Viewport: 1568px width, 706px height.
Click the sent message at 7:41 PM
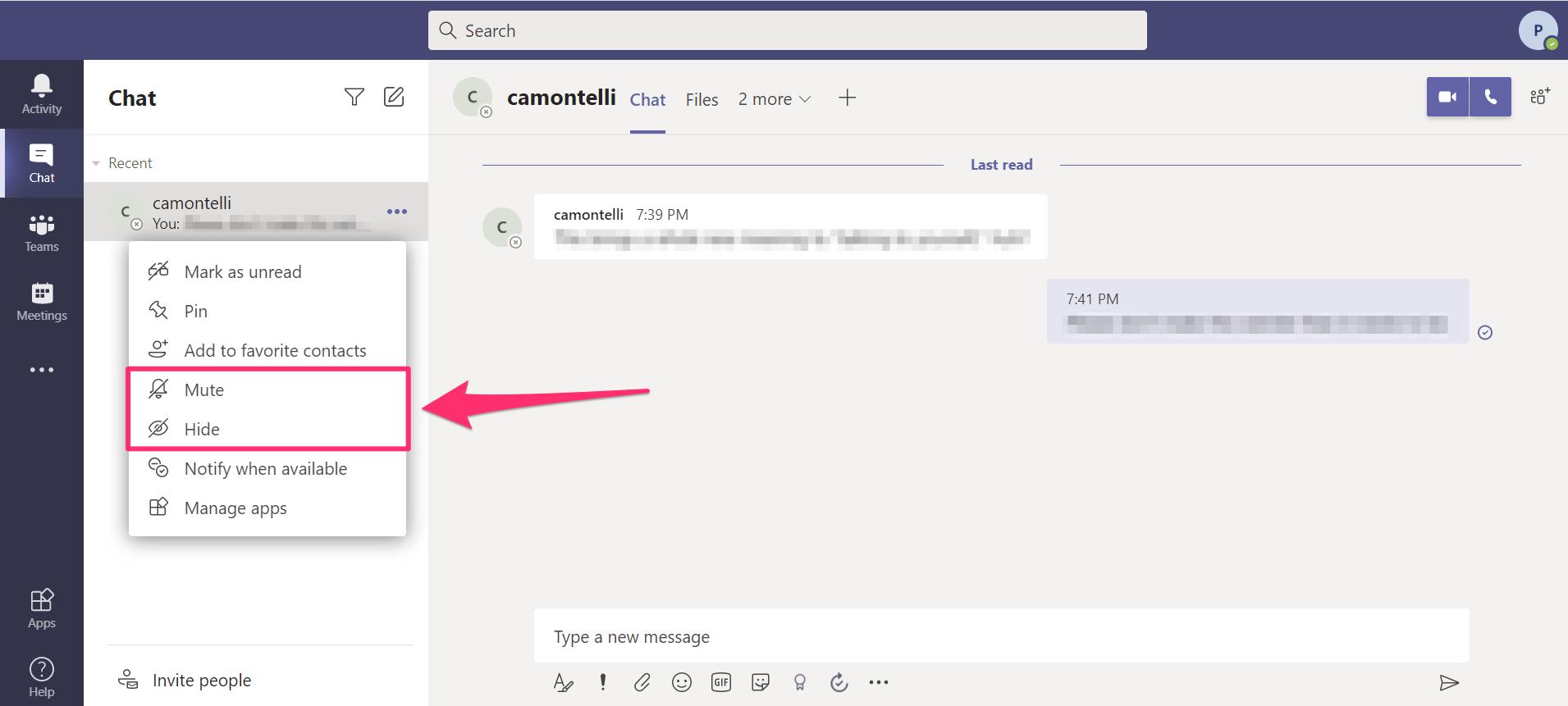click(1258, 311)
